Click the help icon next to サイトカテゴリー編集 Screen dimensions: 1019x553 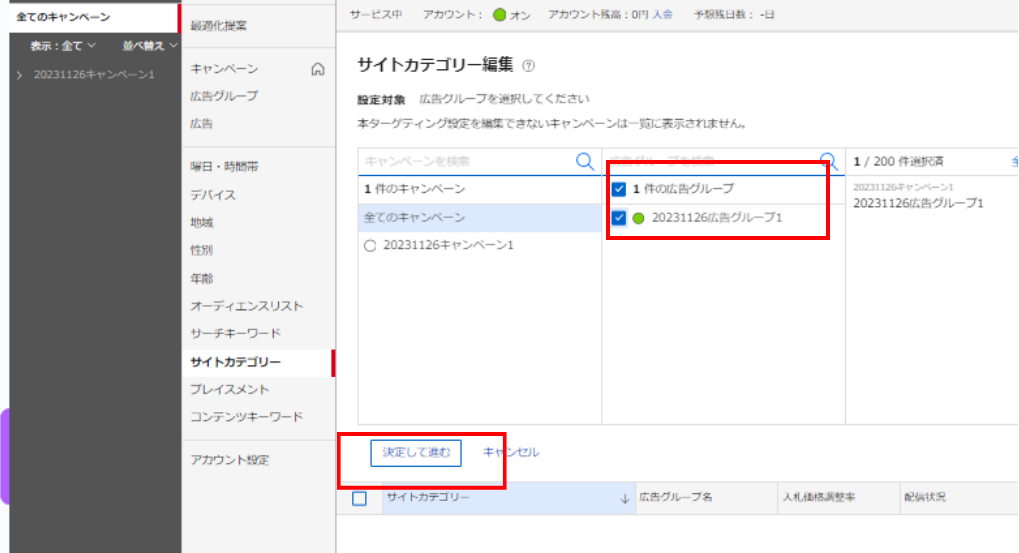pyautogui.click(x=528, y=66)
